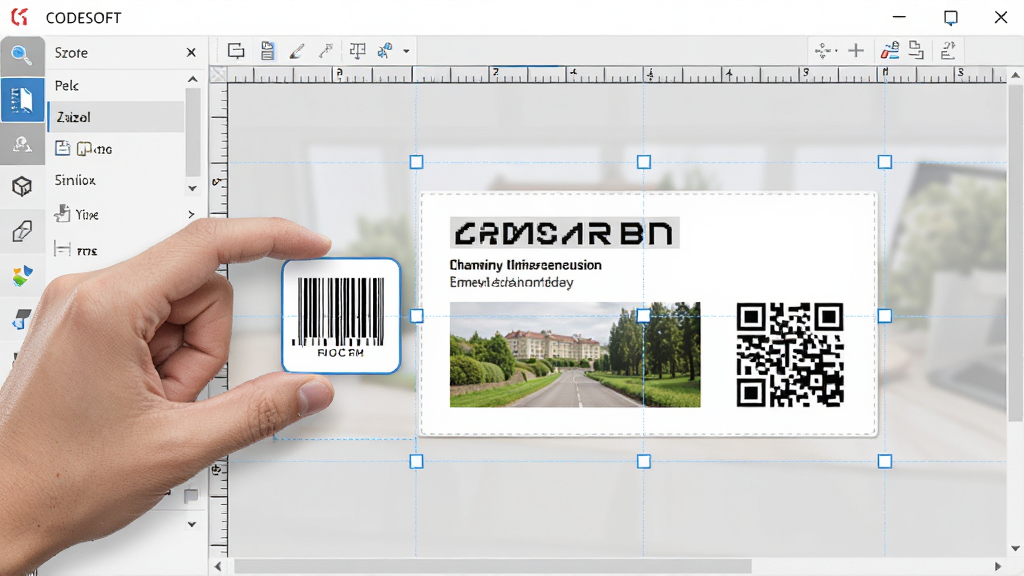Close the Szote panel
This screenshot has height=576, width=1024.
click(x=191, y=52)
